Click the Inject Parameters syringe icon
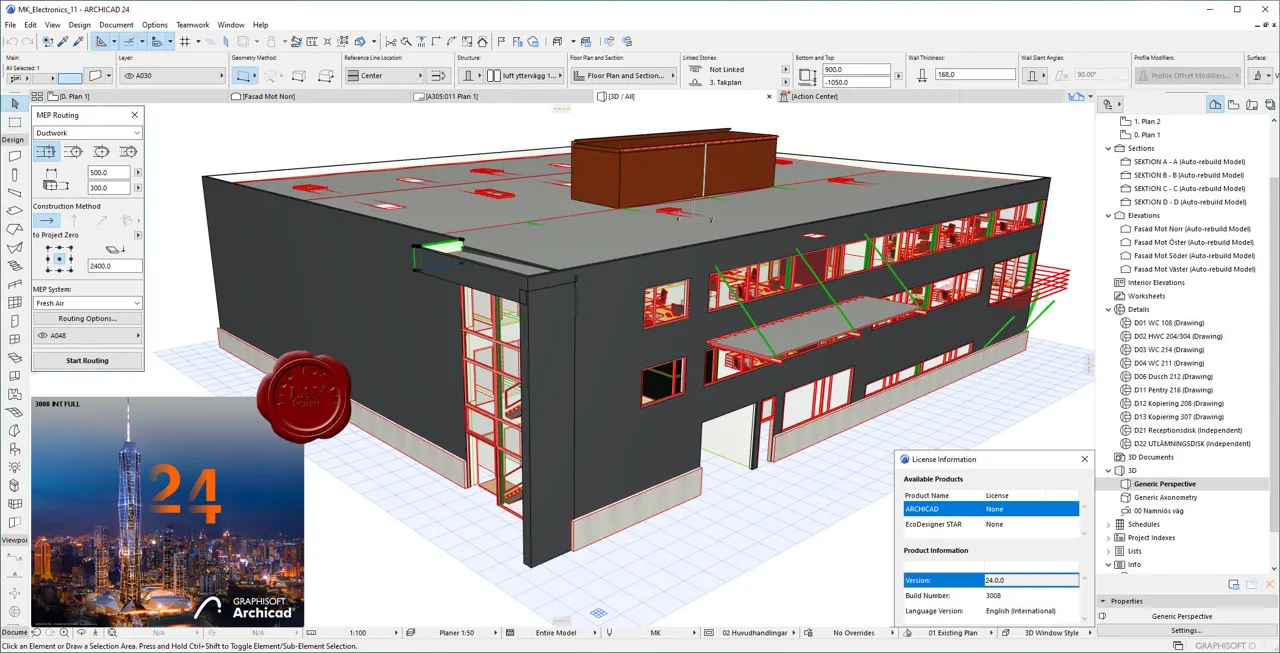This screenshot has height=653, width=1280. coord(78,41)
